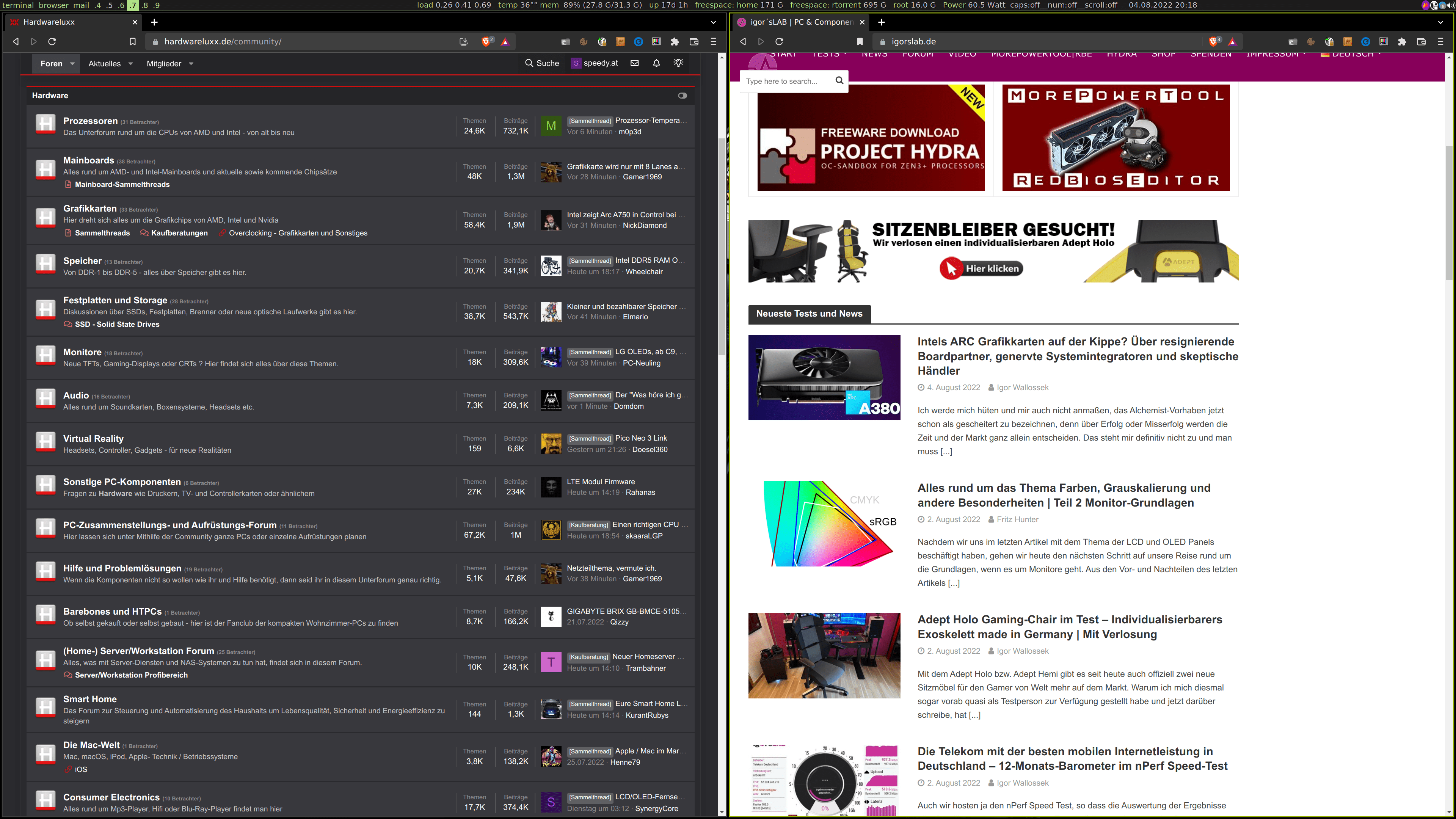Open Brave Shields showing 3 blocked on igorslab

coord(1213,41)
